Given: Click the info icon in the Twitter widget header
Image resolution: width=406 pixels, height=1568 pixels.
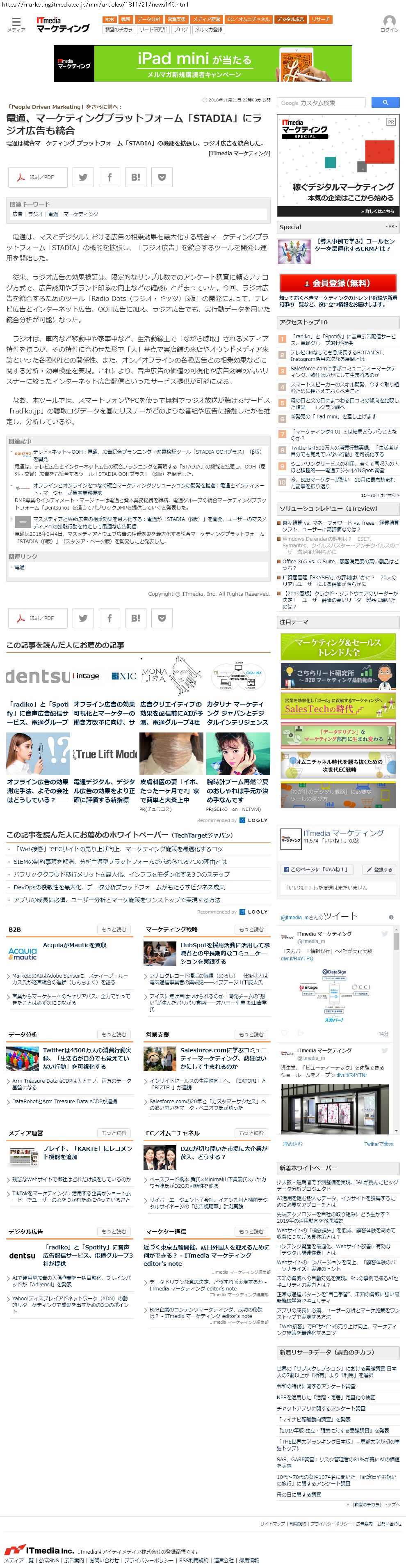Looking at the screenshot, I should coord(391,917).
